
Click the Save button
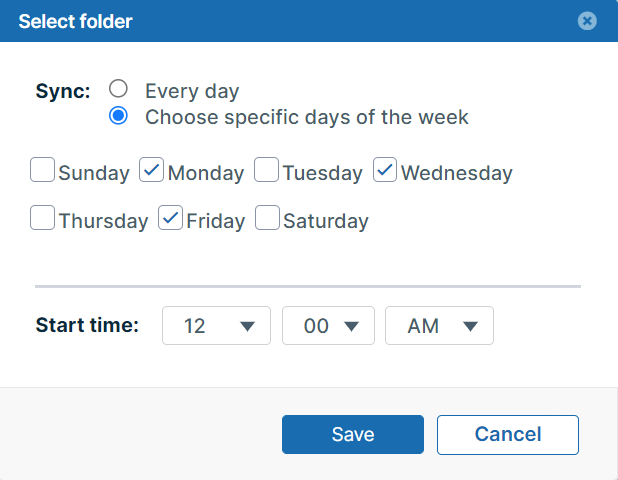pos(352,435)
